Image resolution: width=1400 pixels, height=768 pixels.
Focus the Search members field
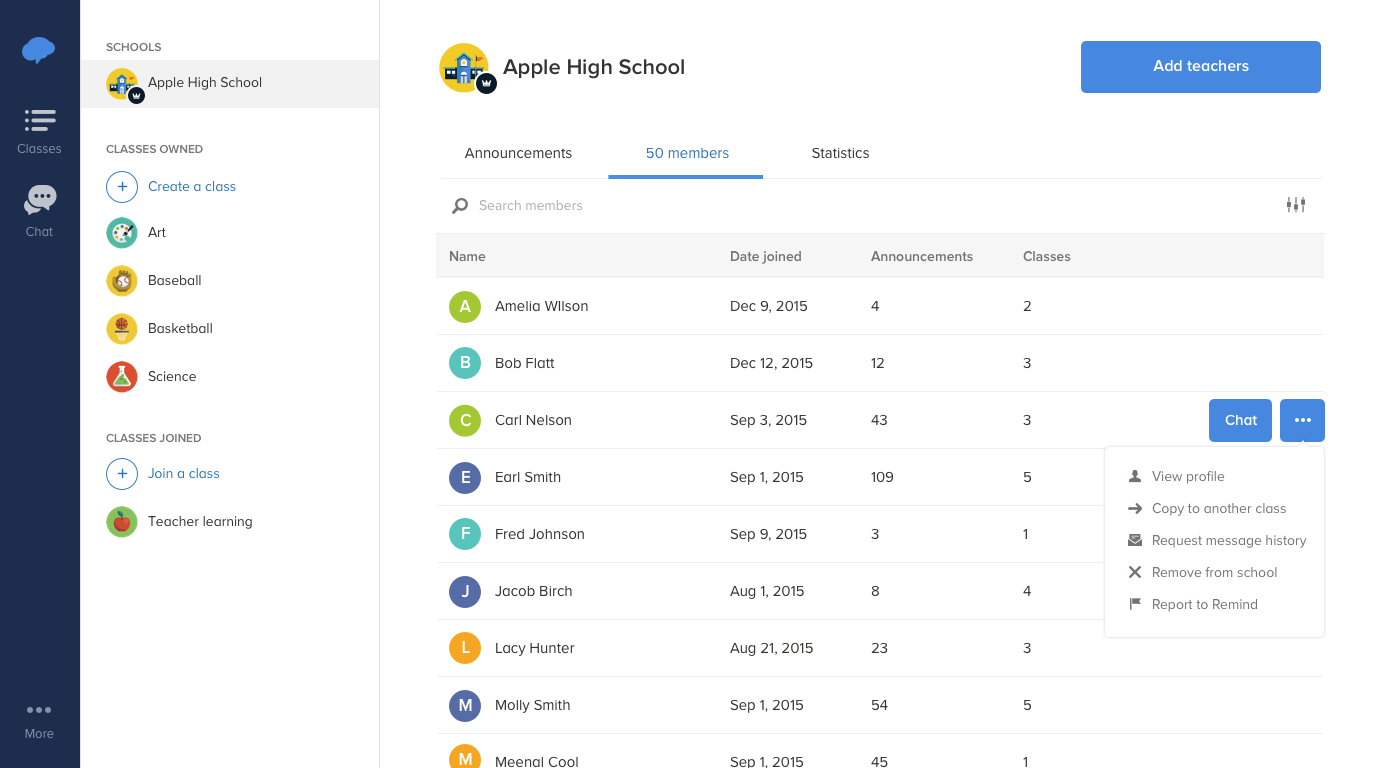click(x=860, y=205)
